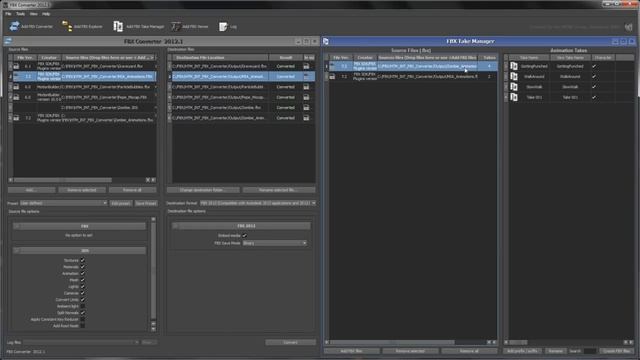Viewport: 640px width, 360px height.
Task: Open the Add FBX Viewer tool
Action: [190, 27]
